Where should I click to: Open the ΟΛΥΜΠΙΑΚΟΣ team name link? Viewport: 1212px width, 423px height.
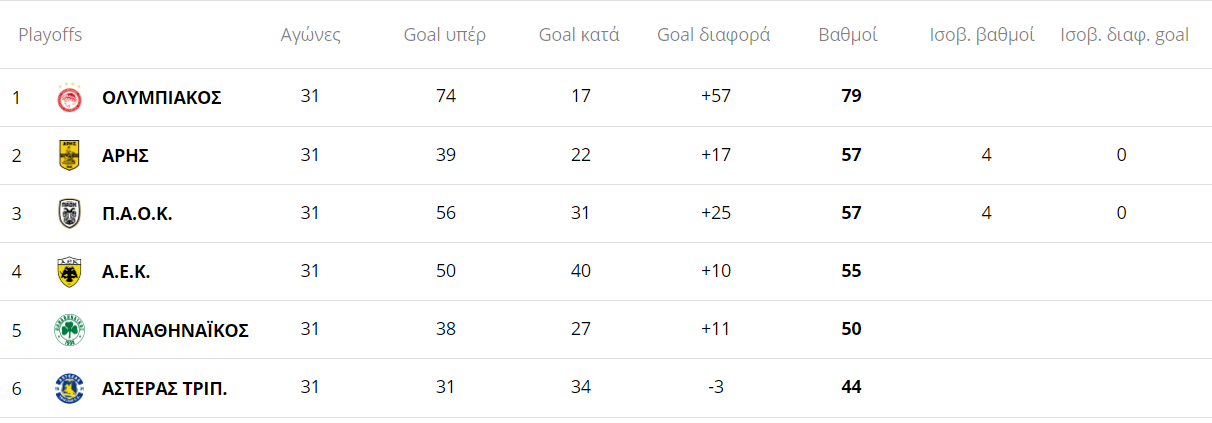coord(162,97)
